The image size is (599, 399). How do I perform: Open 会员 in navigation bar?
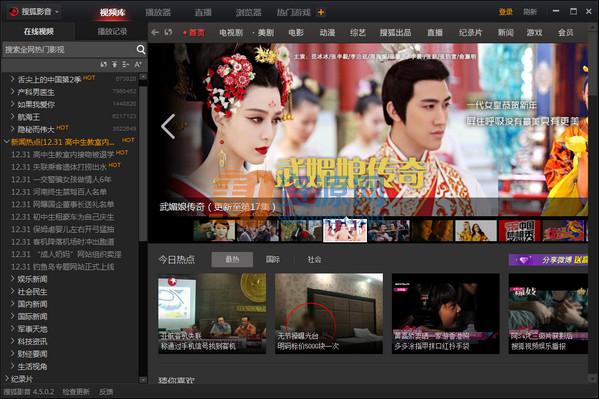[565, 33]
